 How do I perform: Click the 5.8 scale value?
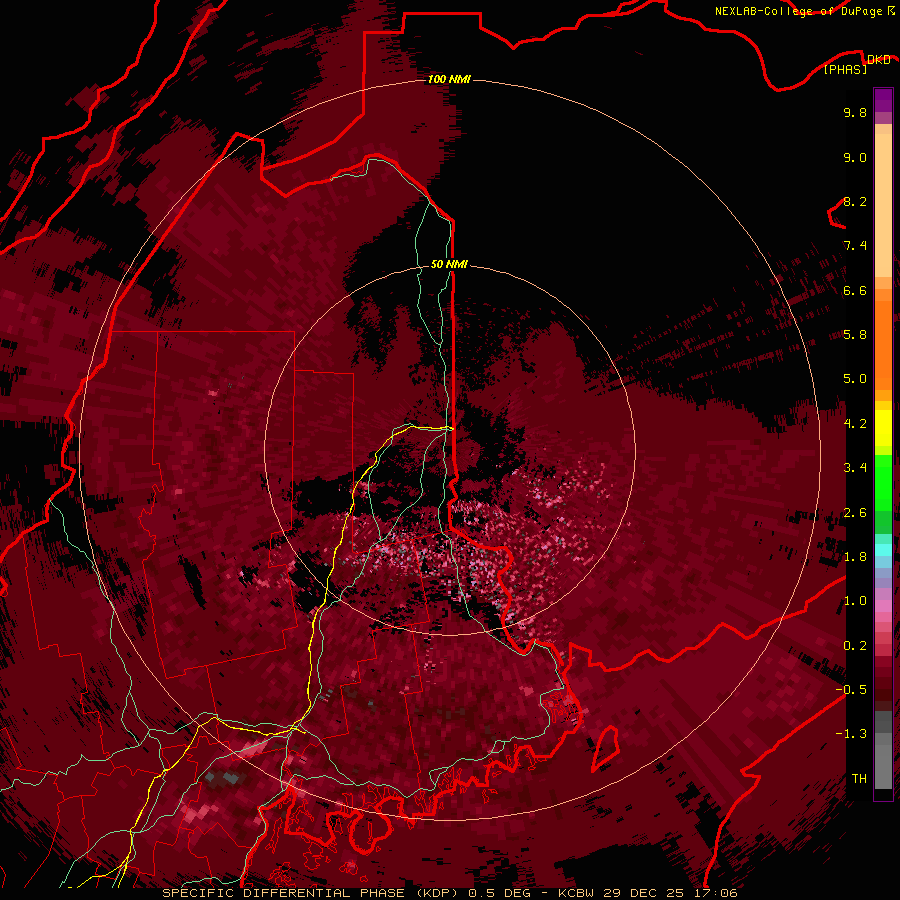pos(855,334)
